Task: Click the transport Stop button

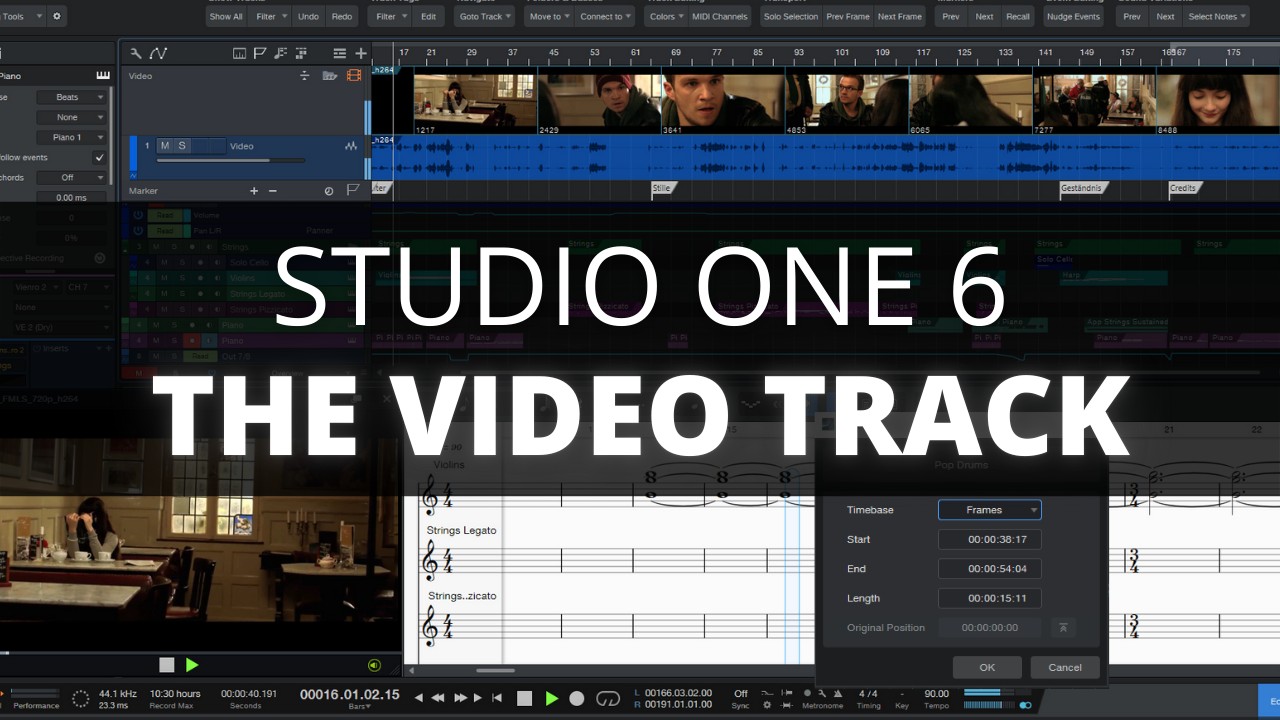Action: [x=524, y=698]
